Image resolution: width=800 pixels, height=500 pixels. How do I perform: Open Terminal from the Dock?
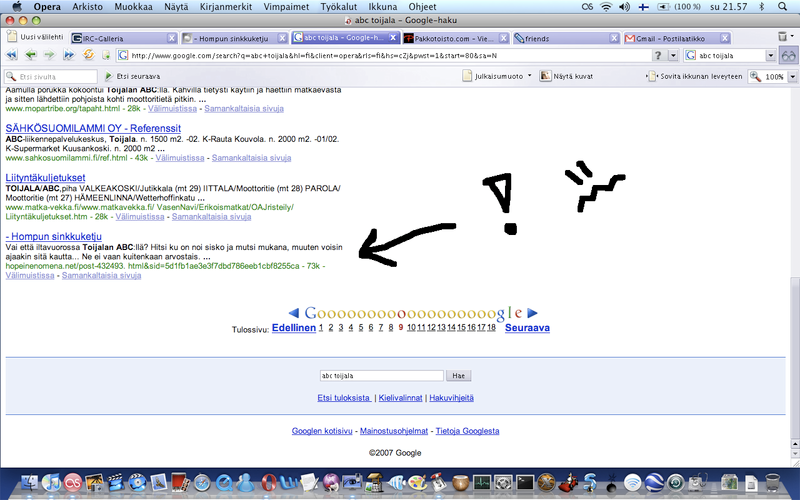pyautogui.click(x=524, y=482)
